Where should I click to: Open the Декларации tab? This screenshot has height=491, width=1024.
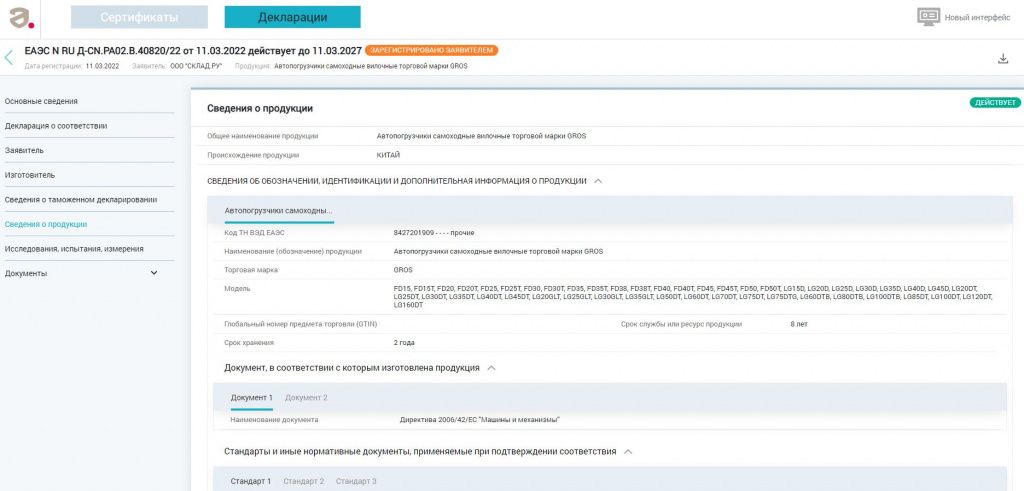tap(292, 17)
